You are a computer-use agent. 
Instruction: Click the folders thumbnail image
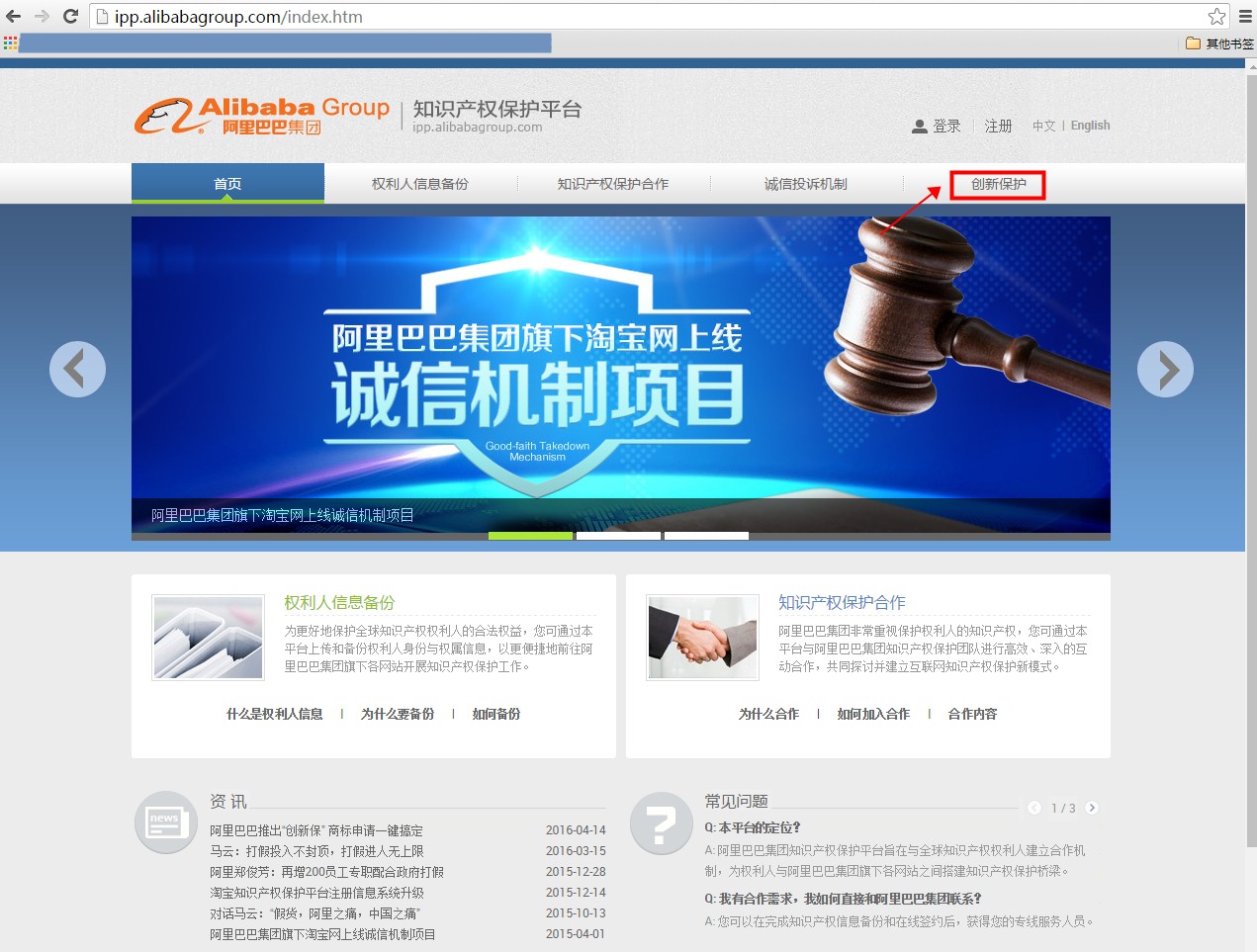(208, 638)
